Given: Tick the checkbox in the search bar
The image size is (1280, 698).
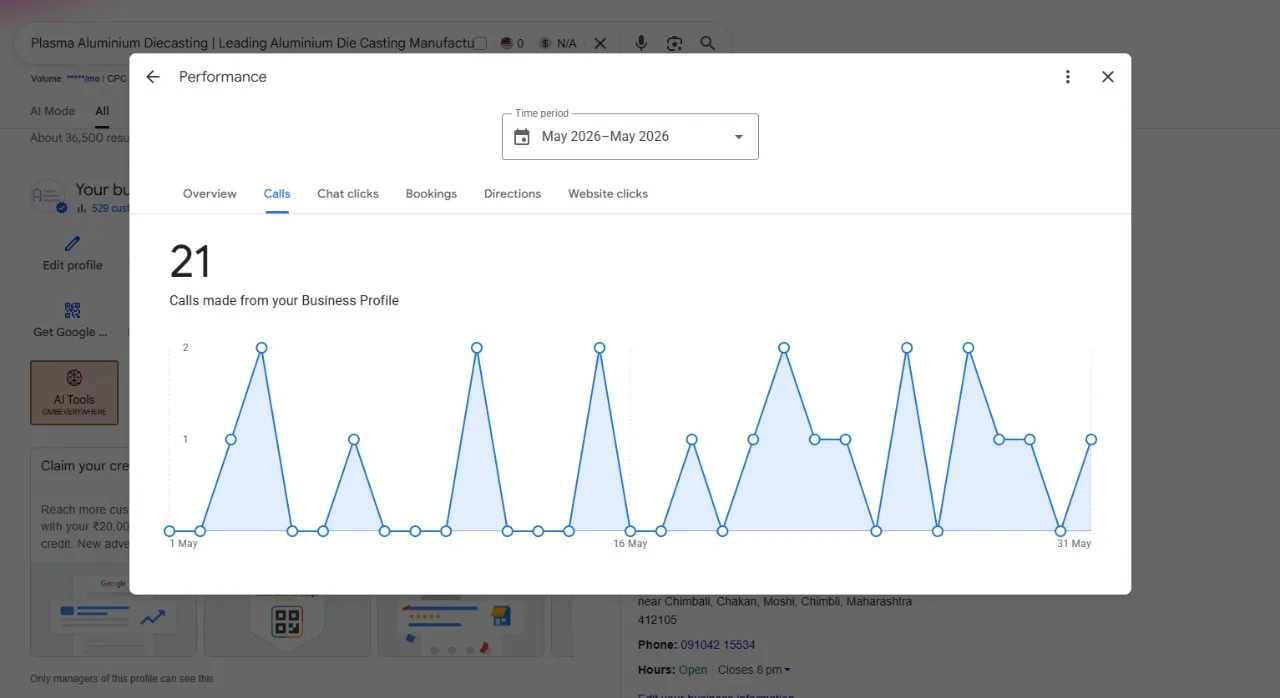Looking at the screenshot, I should pos(481,43).
